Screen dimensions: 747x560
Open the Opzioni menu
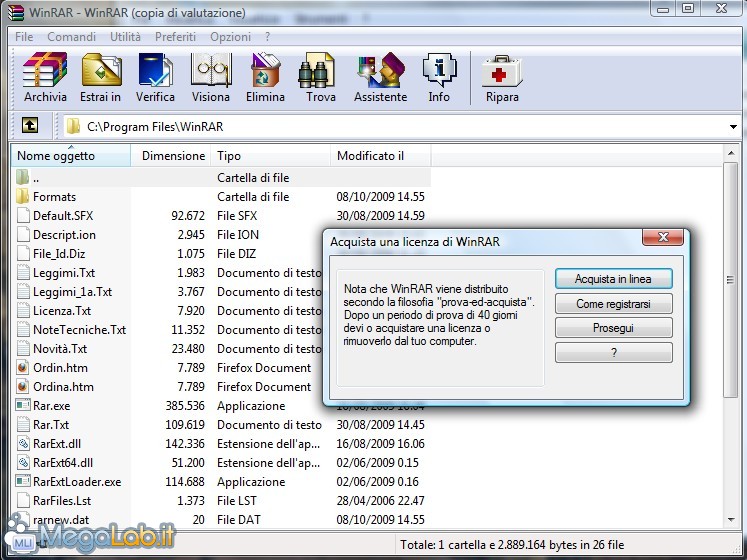[231, 37]
